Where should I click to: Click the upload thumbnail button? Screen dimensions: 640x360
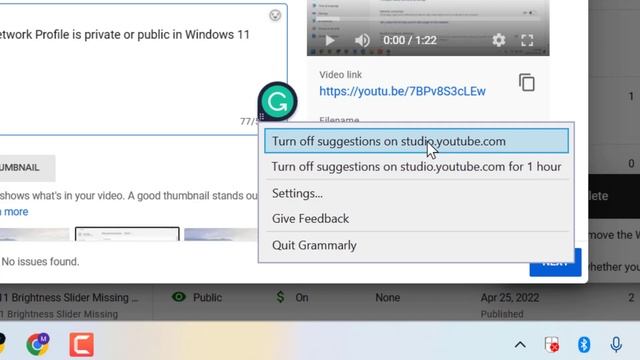pyautogui.click(x=27, y=168)
